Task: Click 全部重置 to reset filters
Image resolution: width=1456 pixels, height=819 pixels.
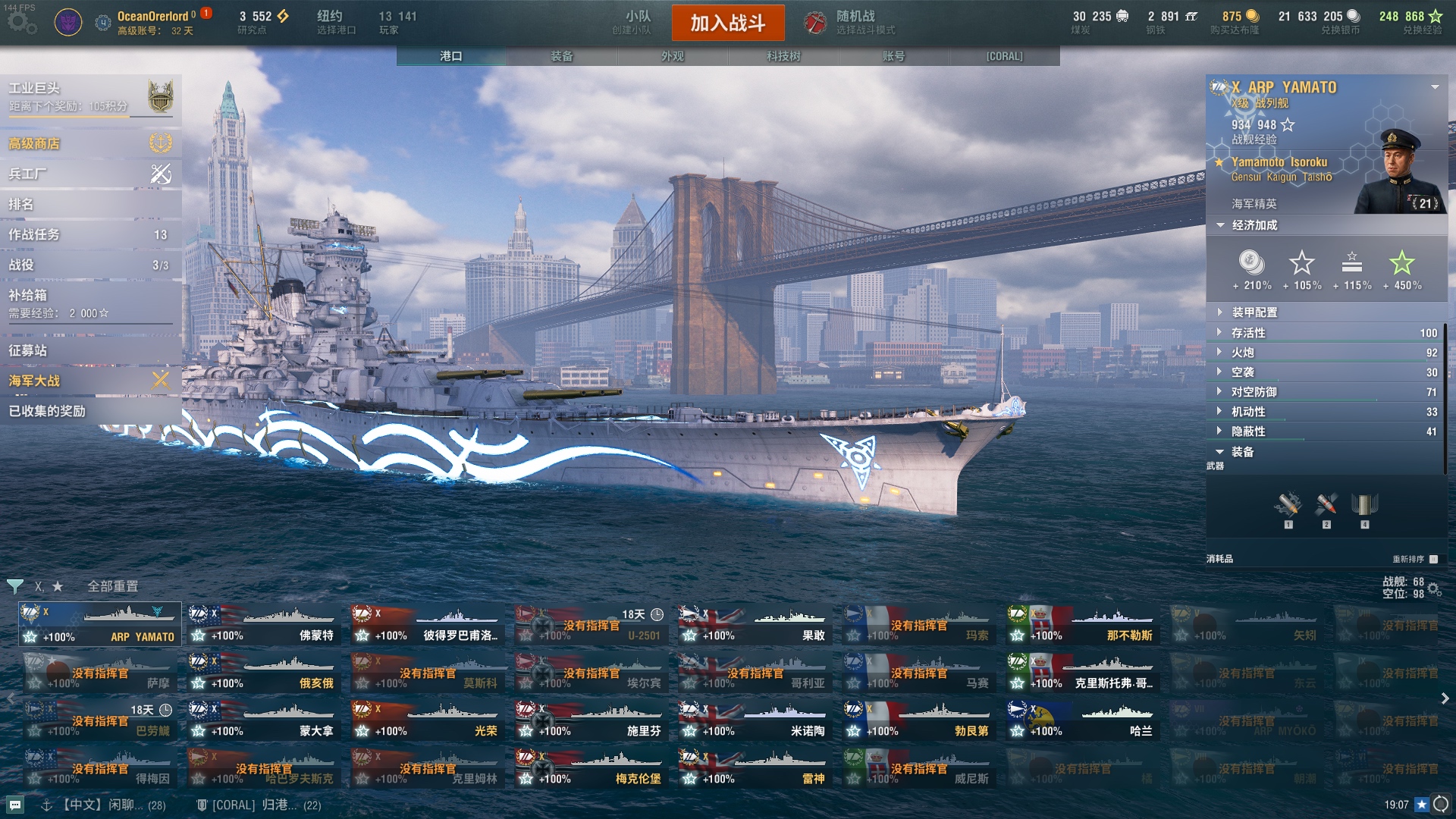Action: click(x=113, y=586)
